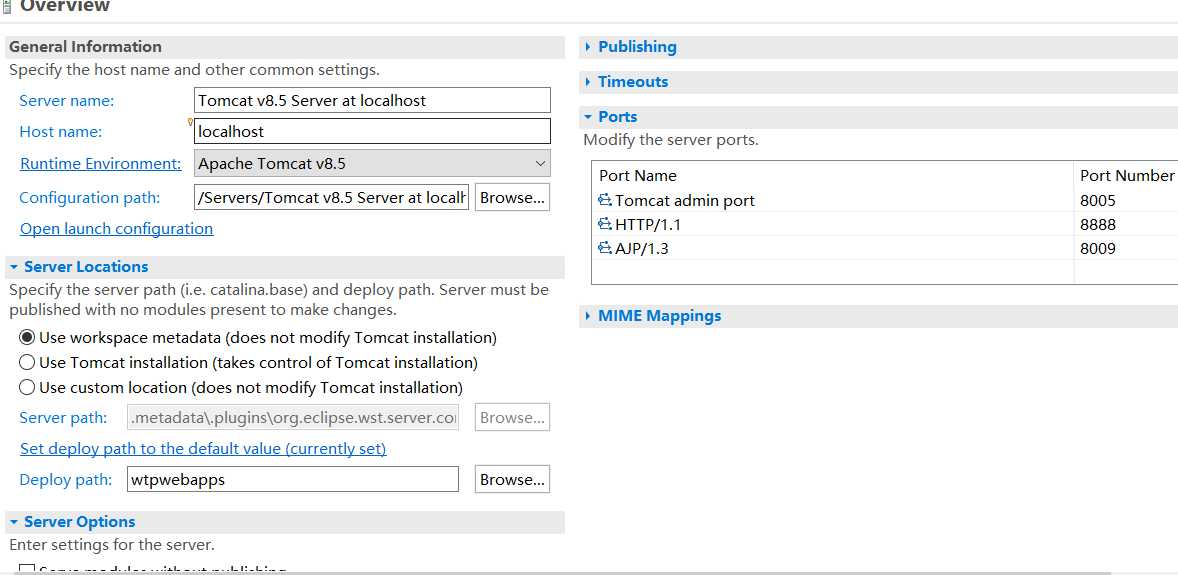Click the Tomcat admin port row icon
The width and height of the screenshot is (1178, 575).
[x=605, y=200]
